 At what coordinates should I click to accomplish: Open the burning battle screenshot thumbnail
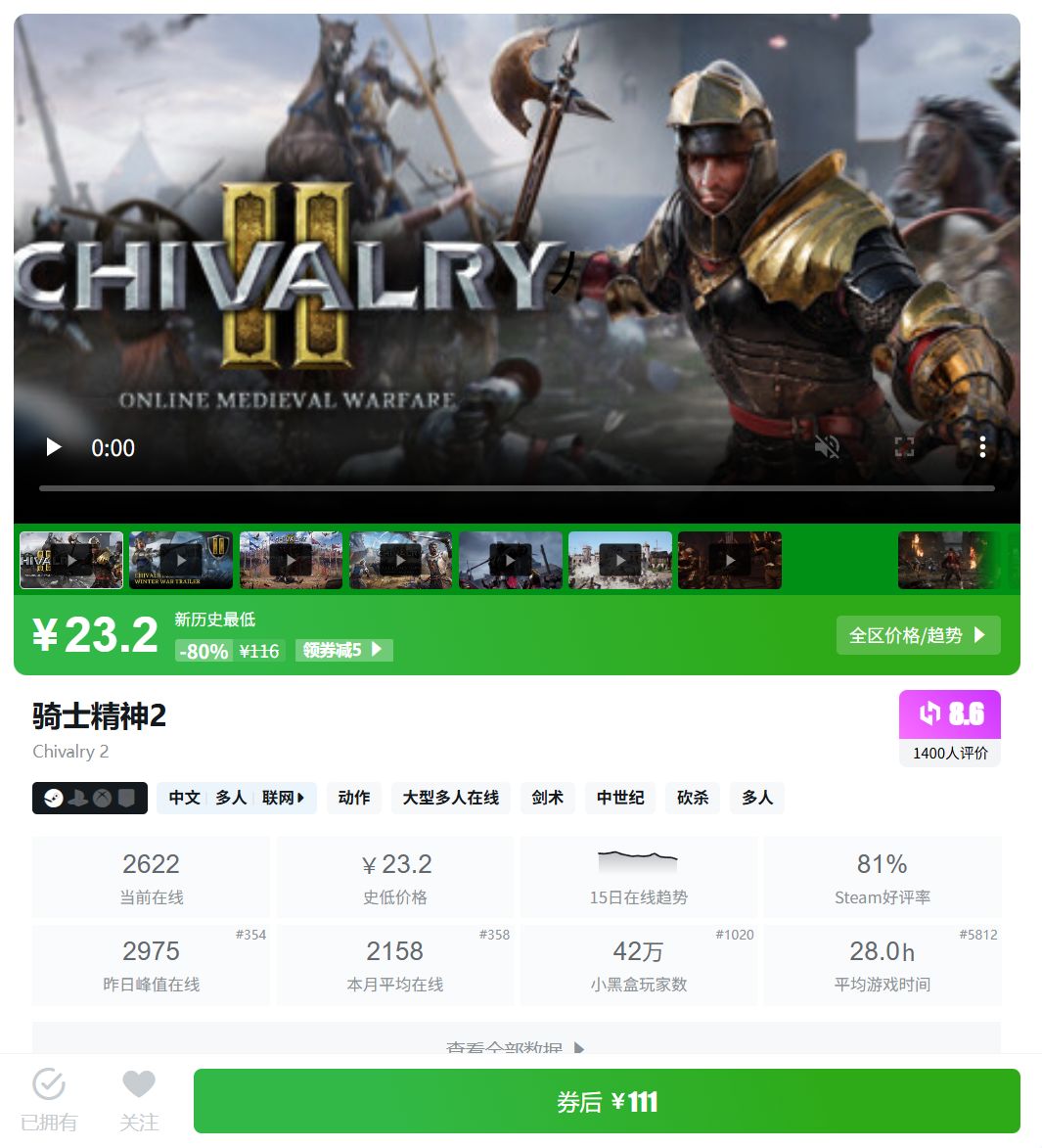coord(948,560)
